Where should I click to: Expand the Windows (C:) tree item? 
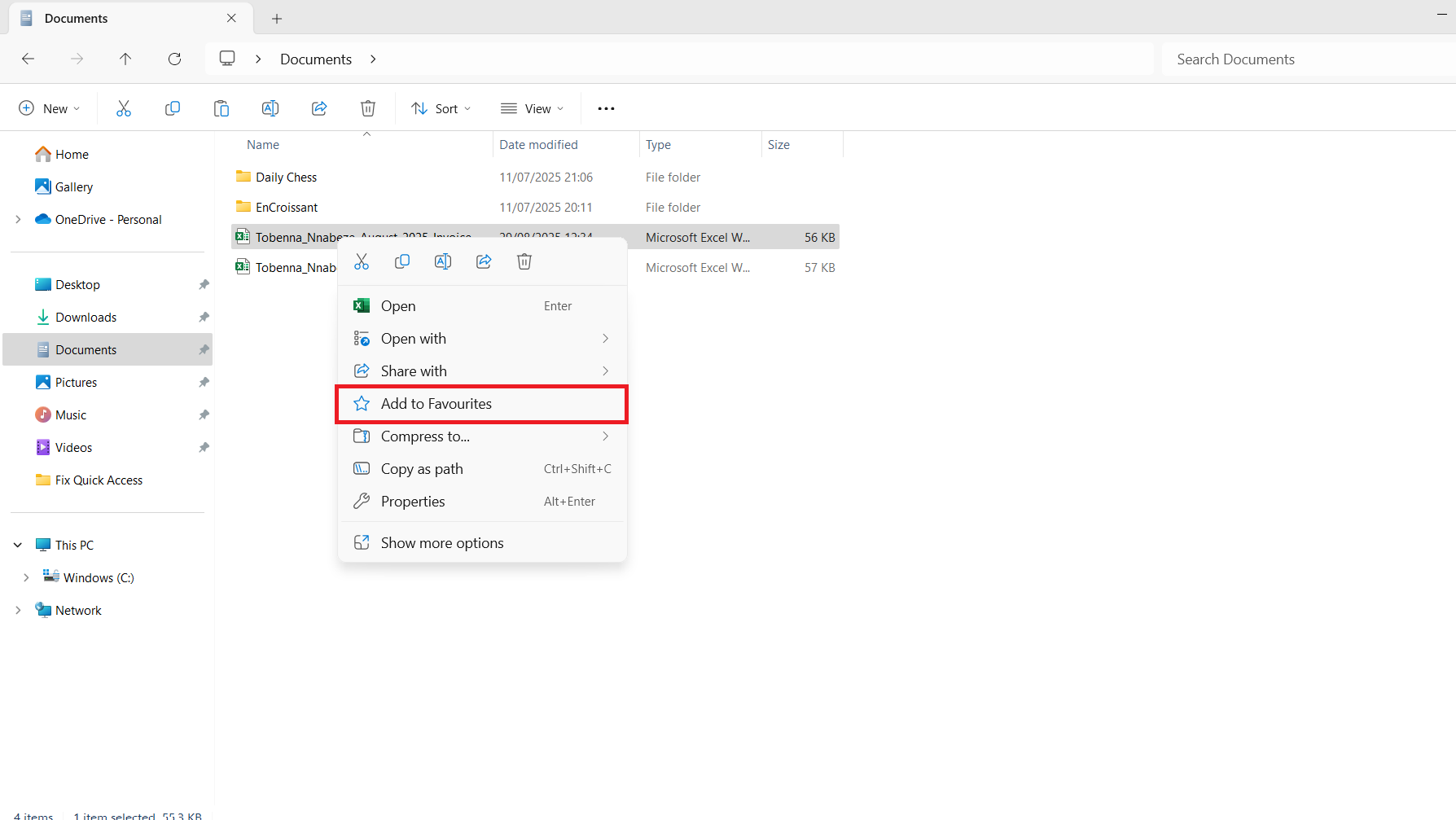[x=27, y=577]
